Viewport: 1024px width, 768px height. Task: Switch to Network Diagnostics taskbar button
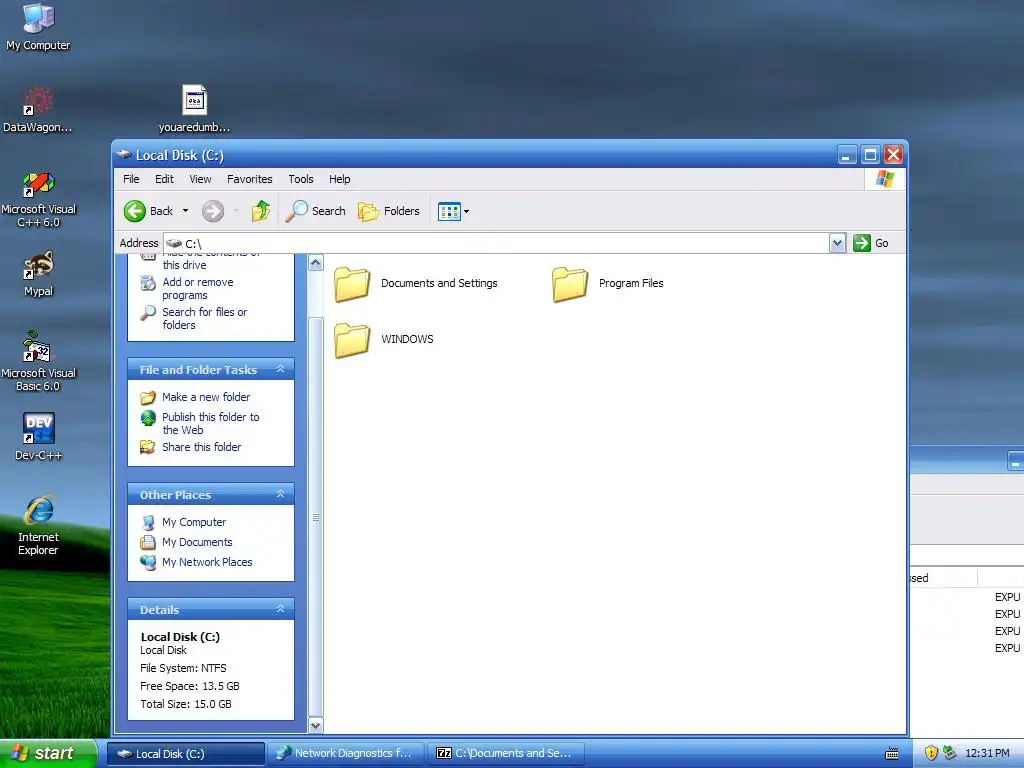pos(347,754)
